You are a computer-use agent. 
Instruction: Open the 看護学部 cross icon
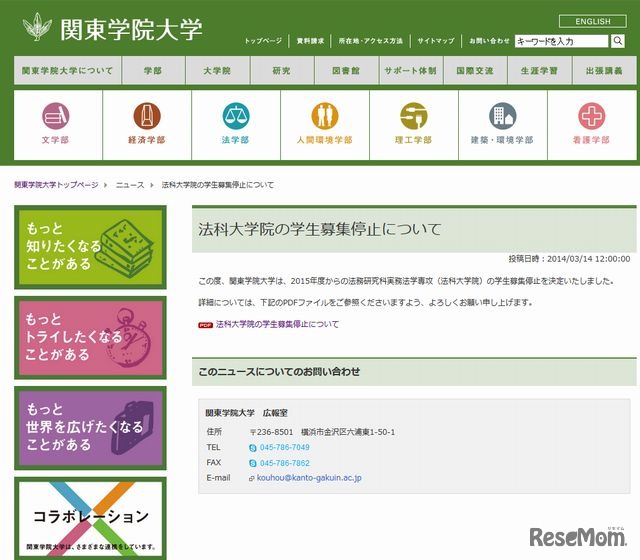(591, 116)
